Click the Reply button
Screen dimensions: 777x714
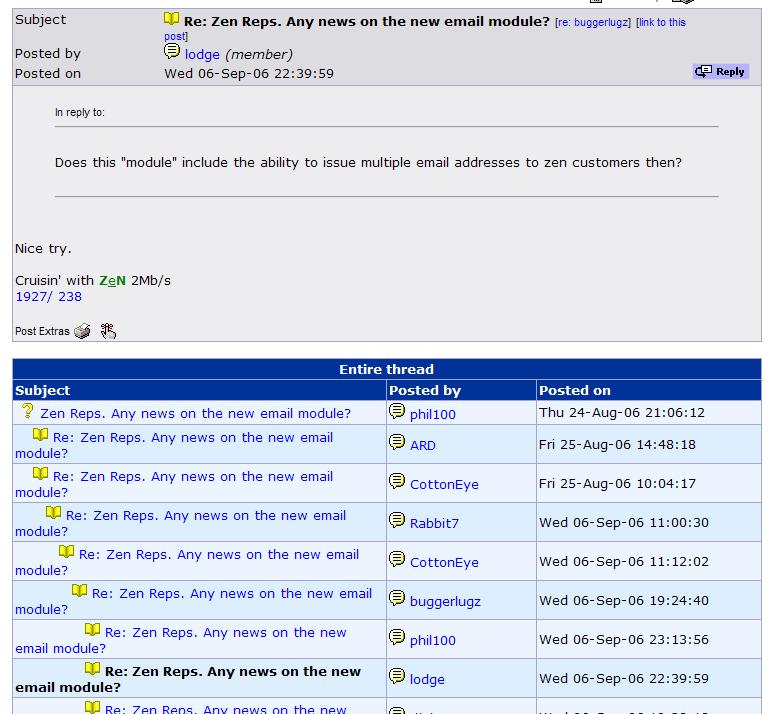(721, 72)
